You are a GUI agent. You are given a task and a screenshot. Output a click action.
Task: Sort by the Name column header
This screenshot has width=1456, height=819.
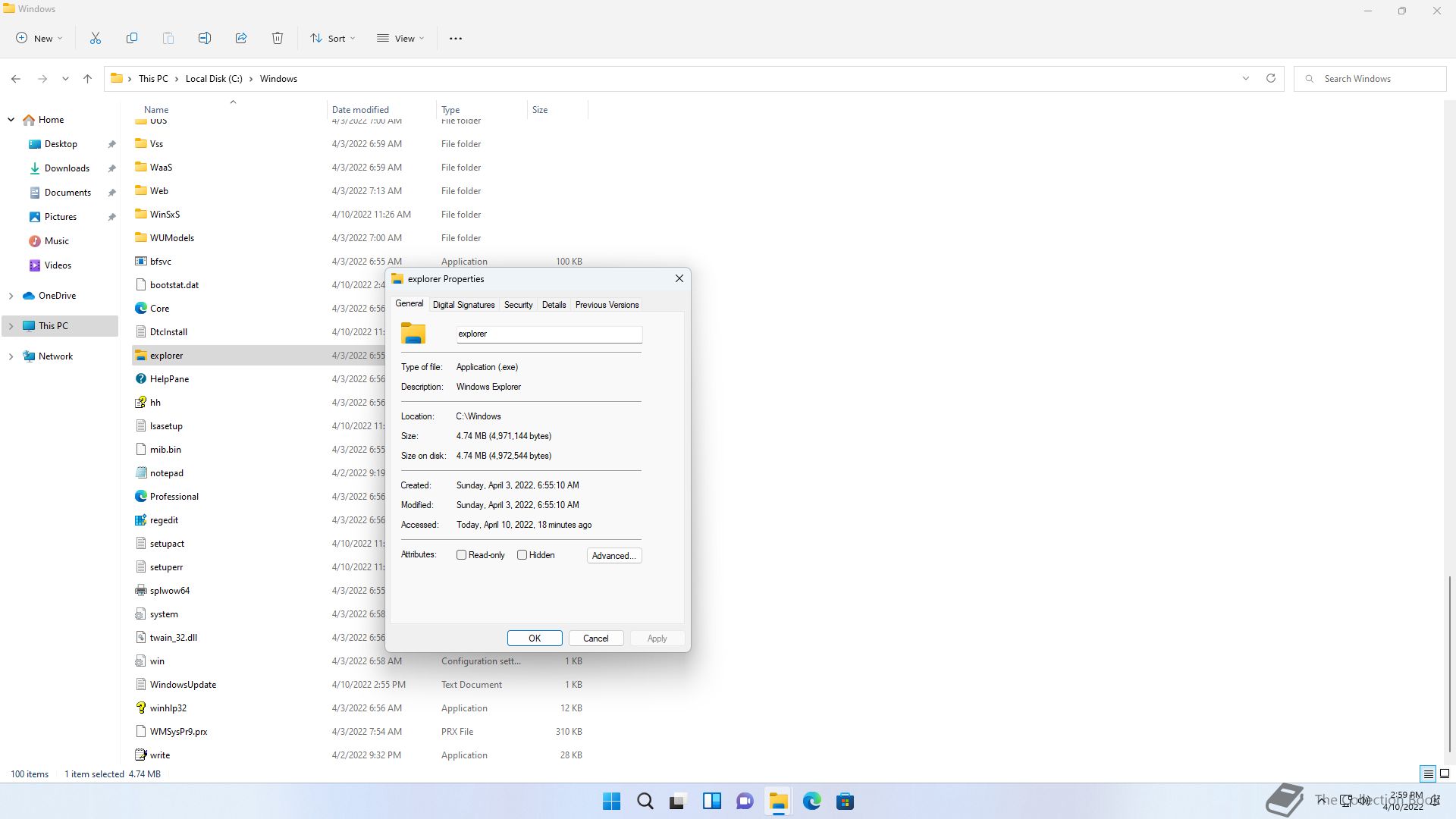[x=156, y=110]
